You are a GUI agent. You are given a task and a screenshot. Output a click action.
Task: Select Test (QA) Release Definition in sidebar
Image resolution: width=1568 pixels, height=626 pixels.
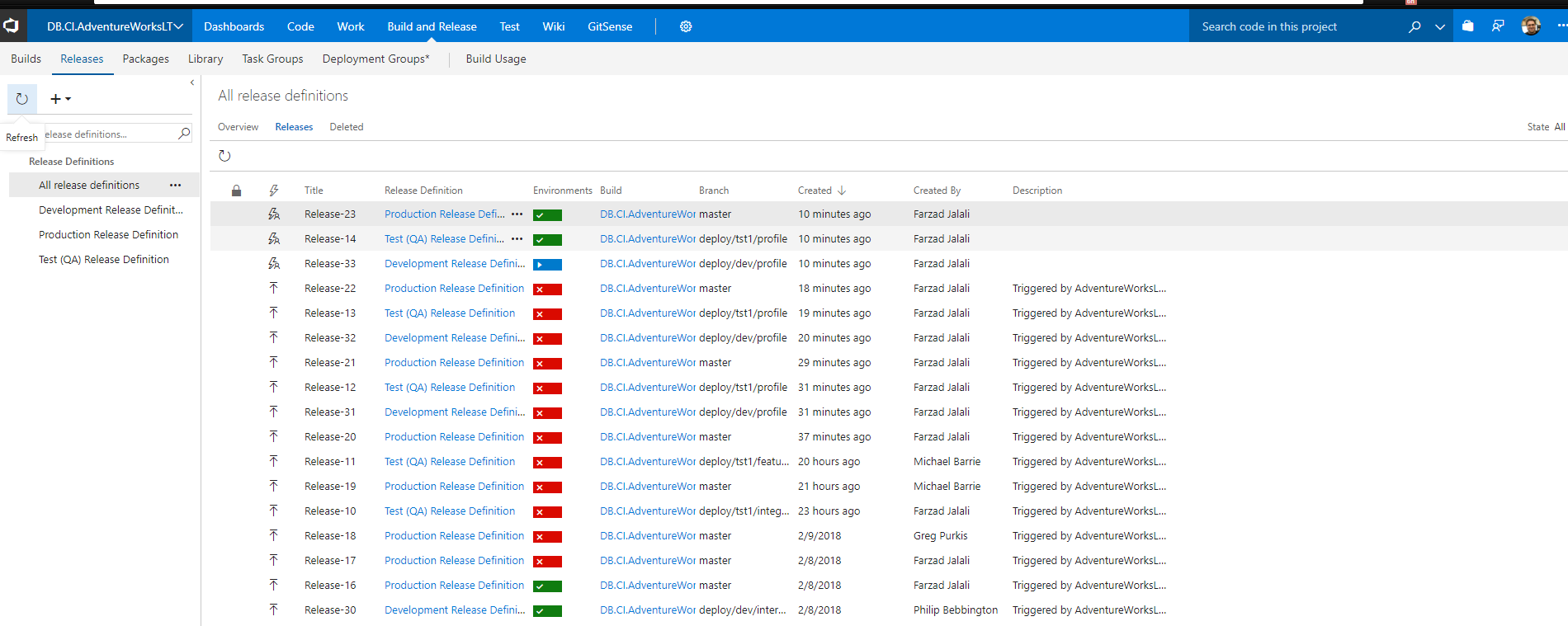point(104,259)
